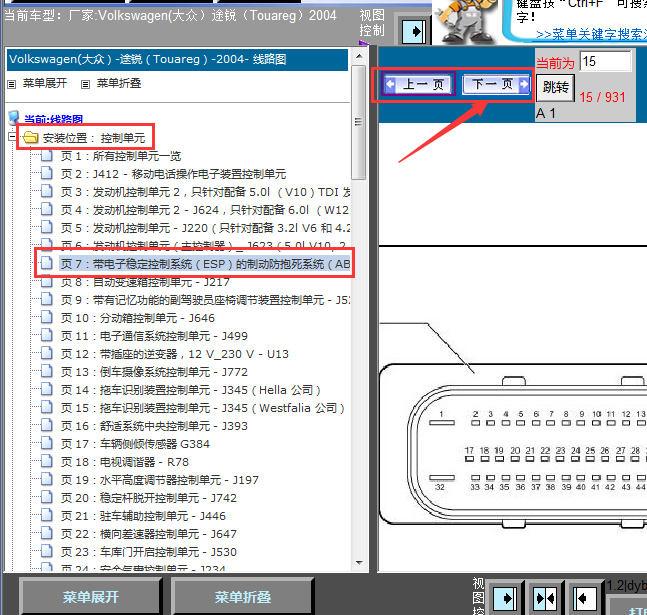This screenshot has width=647, height=615.
Task: Click tree scrollbar up arrow
Action: click(359, 56)
